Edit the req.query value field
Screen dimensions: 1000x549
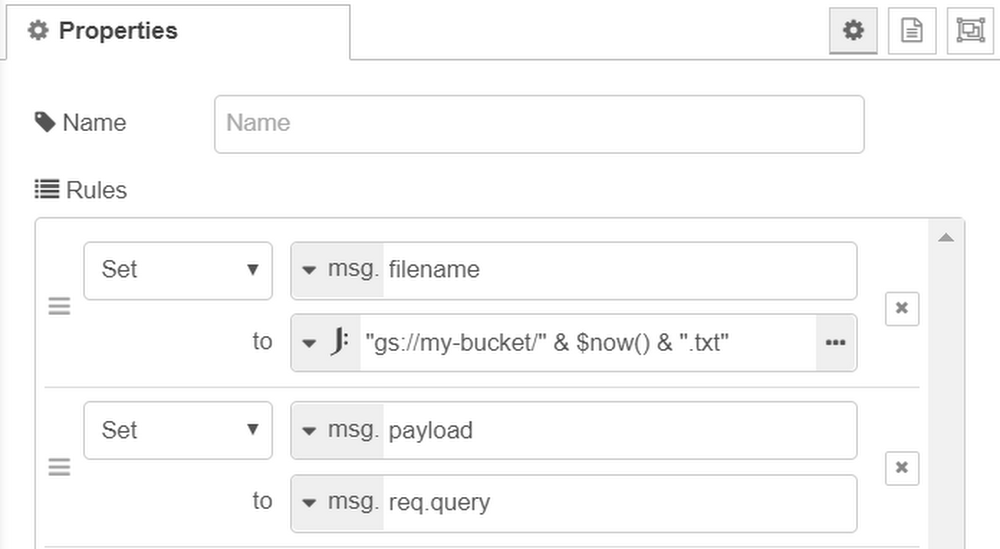[619, 502]
